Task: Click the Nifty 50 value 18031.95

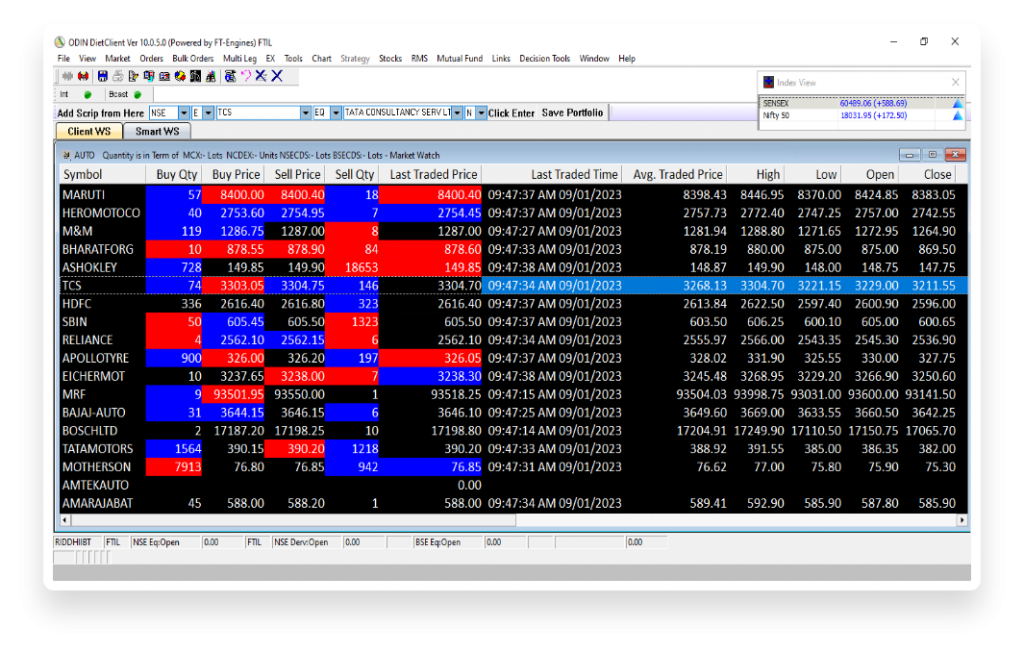Action: coord(873,116)
